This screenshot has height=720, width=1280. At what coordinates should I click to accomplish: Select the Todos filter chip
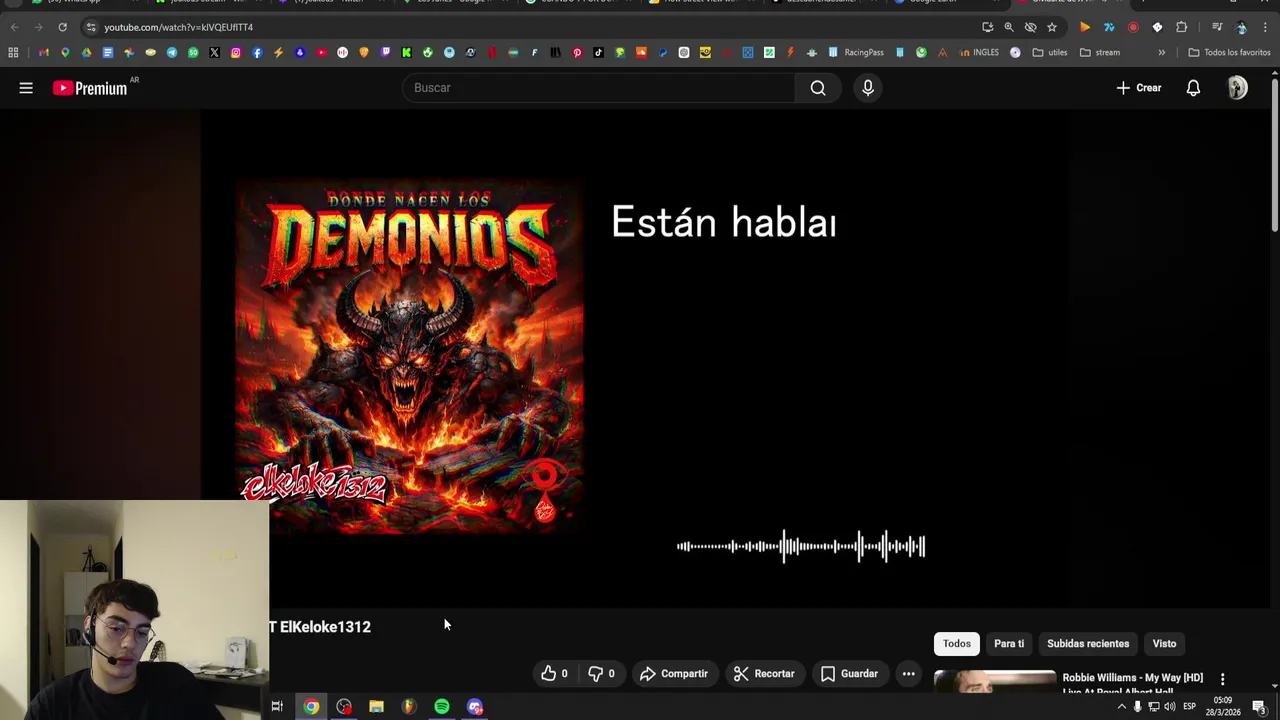tap(957, 644)
